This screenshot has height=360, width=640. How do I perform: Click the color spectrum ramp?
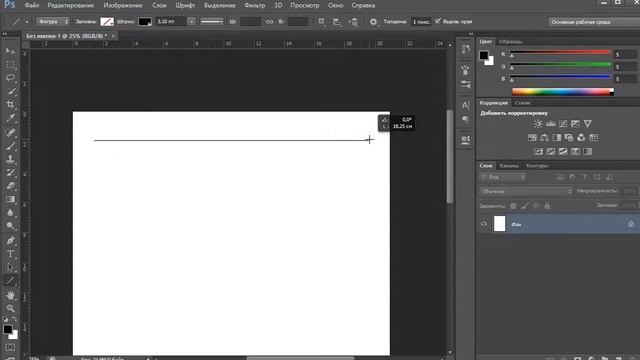click(x=562, y=92)
